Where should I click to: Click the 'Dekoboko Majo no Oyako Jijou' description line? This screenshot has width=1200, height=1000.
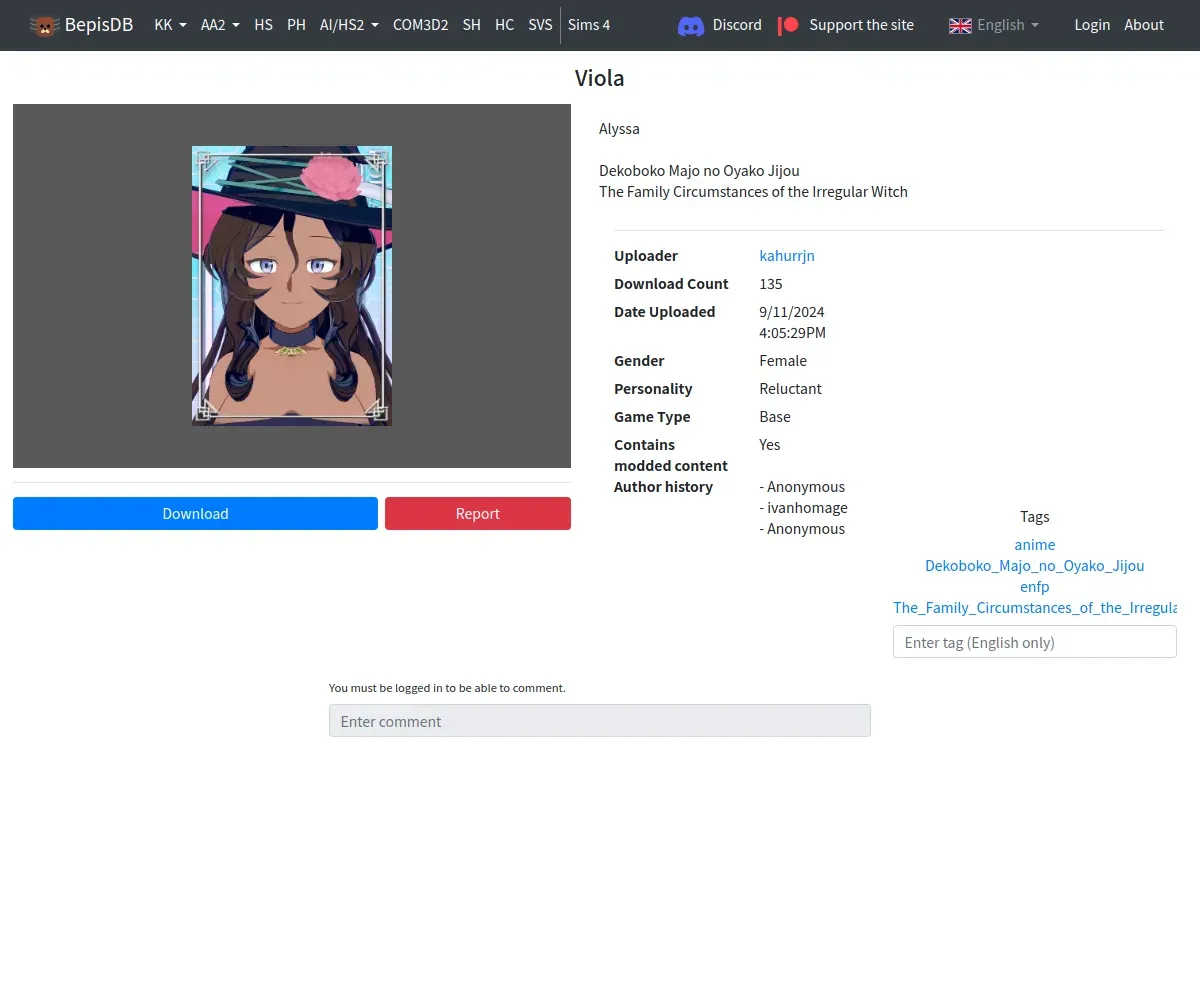[x=699, y=171]
